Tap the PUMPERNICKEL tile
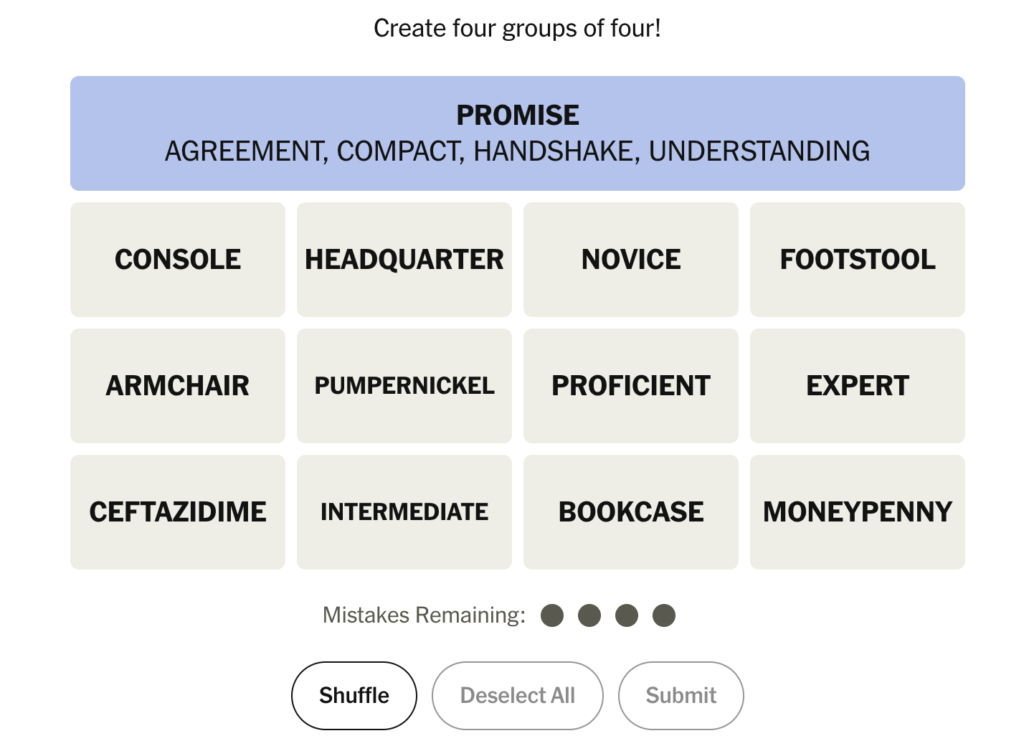The height and width of the screenshot is (746, 1024). tap(404, 386)
